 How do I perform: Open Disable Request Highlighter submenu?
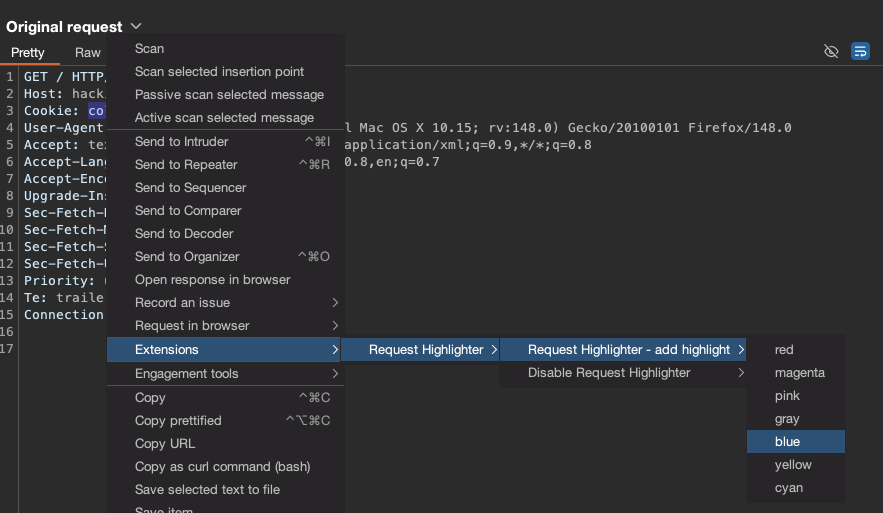(x=609, y=373)
